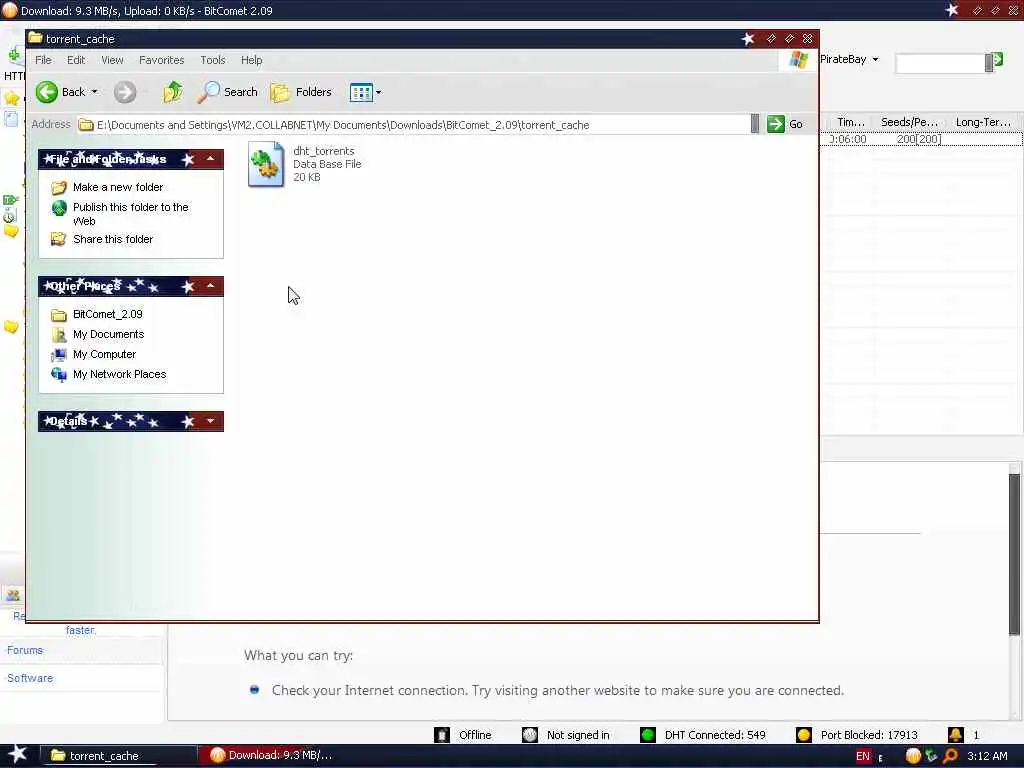The image size is (1024, 768).
Task: Click the 200[200] seeds cell in BitComet
Action: 918,139
